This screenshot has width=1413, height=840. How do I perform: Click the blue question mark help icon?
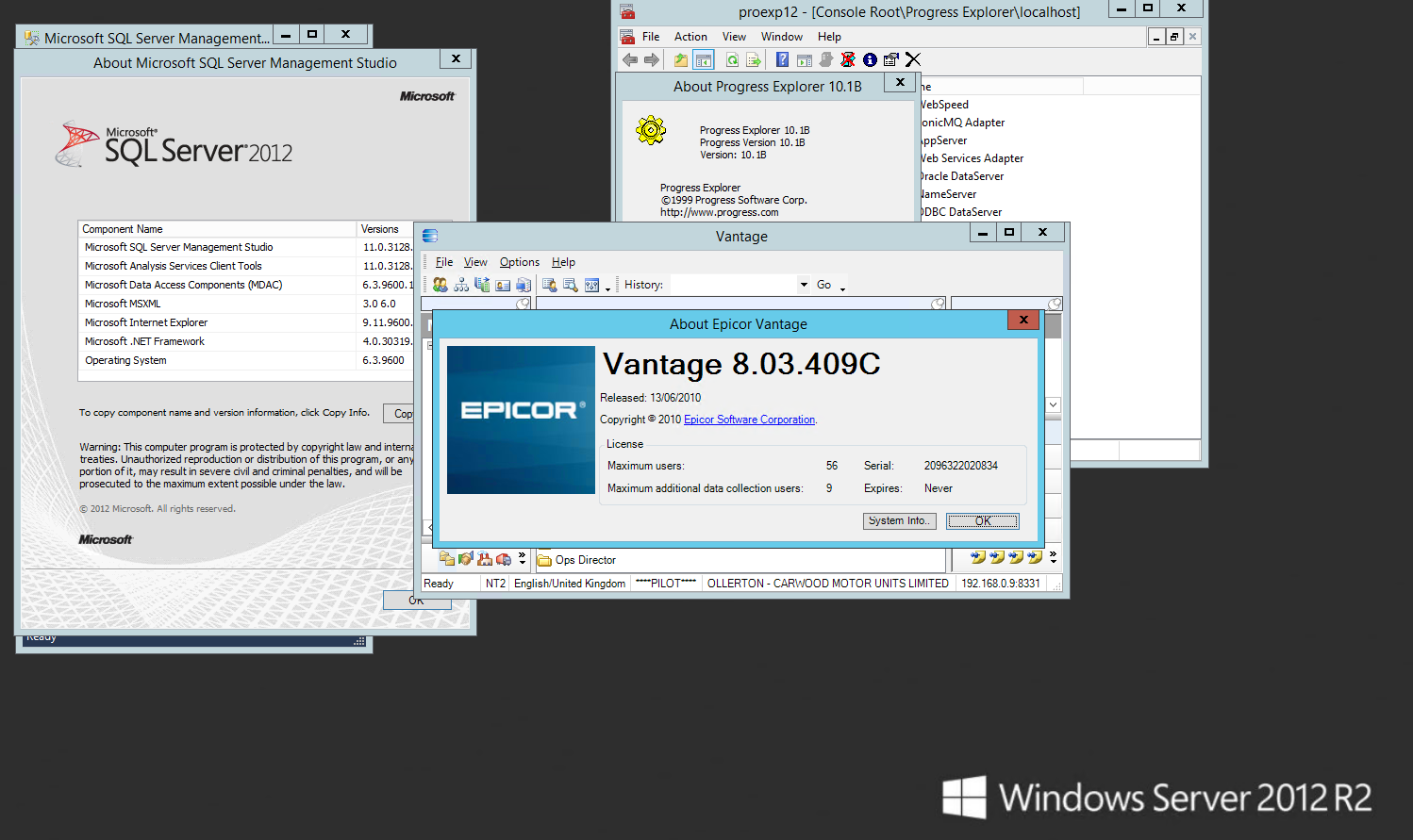pyautogui.click(x=782, y=59)
